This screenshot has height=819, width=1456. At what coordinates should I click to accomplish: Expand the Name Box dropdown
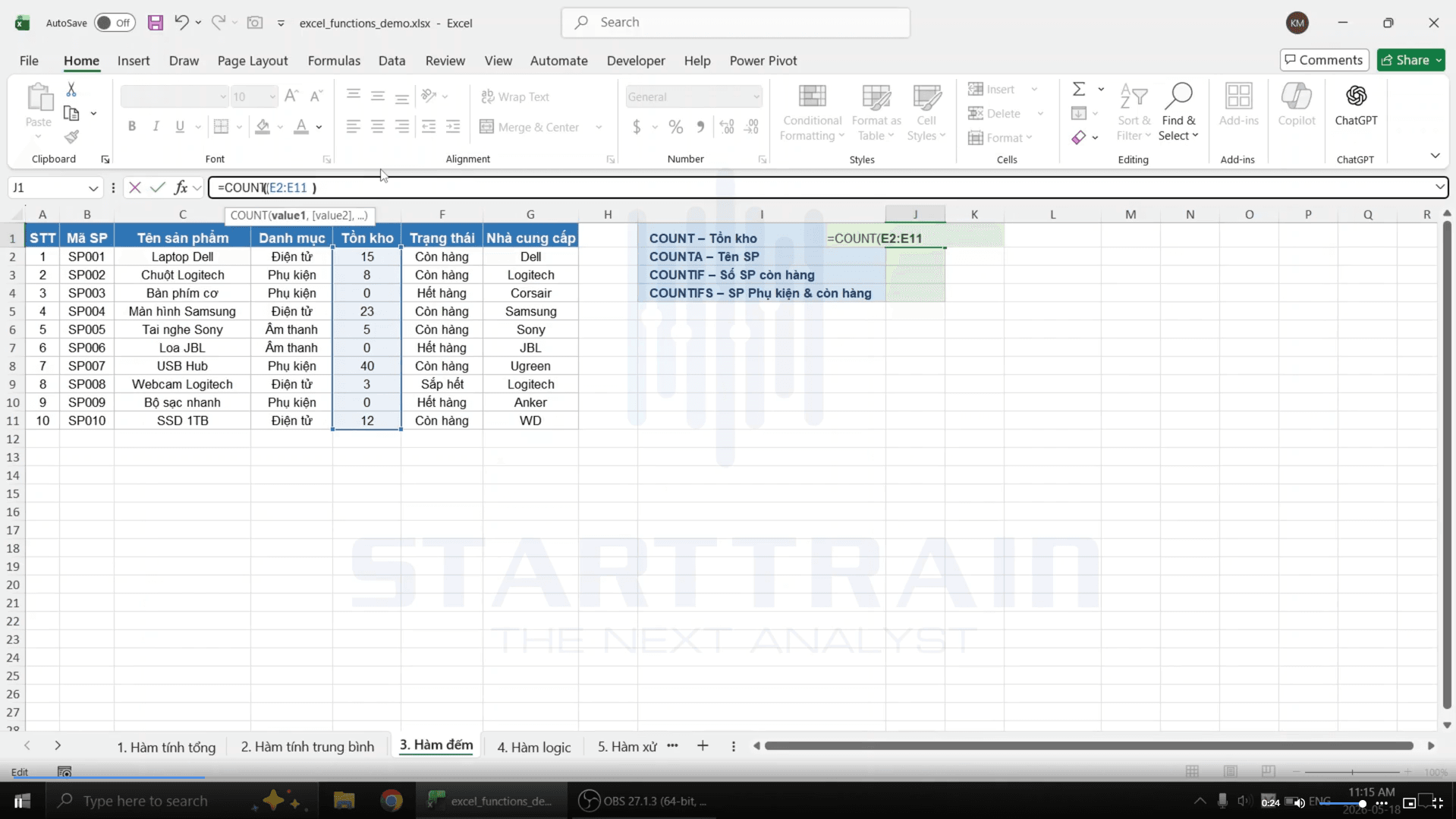pyautogui.click(x=93, y=187)
